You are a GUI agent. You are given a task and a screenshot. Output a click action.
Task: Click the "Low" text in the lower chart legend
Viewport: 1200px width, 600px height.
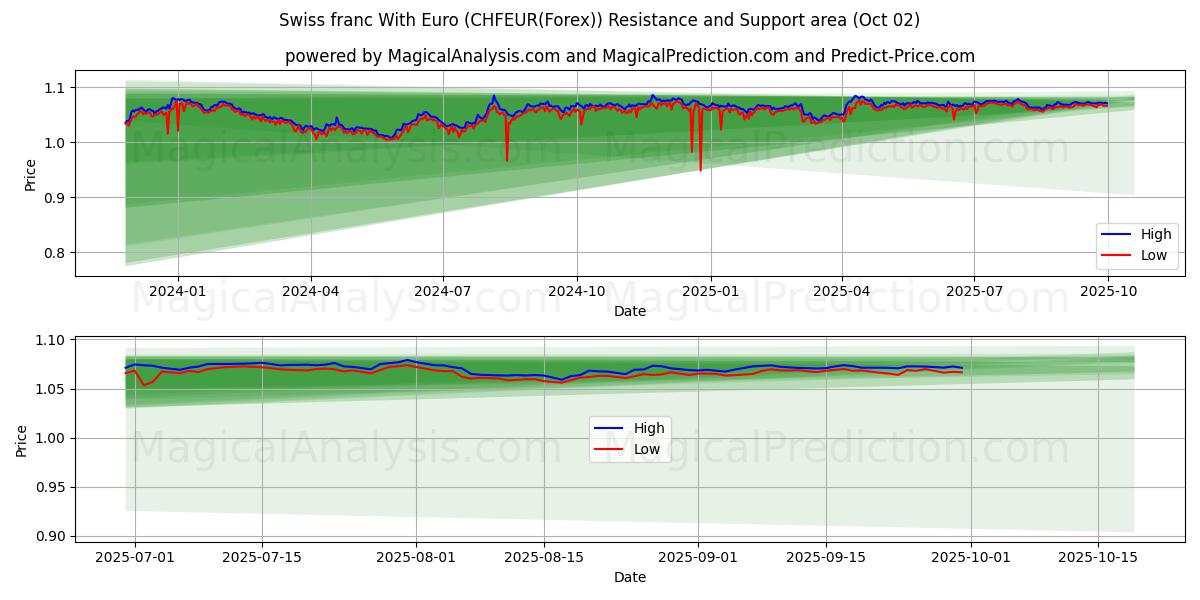[x=647, y=449]
